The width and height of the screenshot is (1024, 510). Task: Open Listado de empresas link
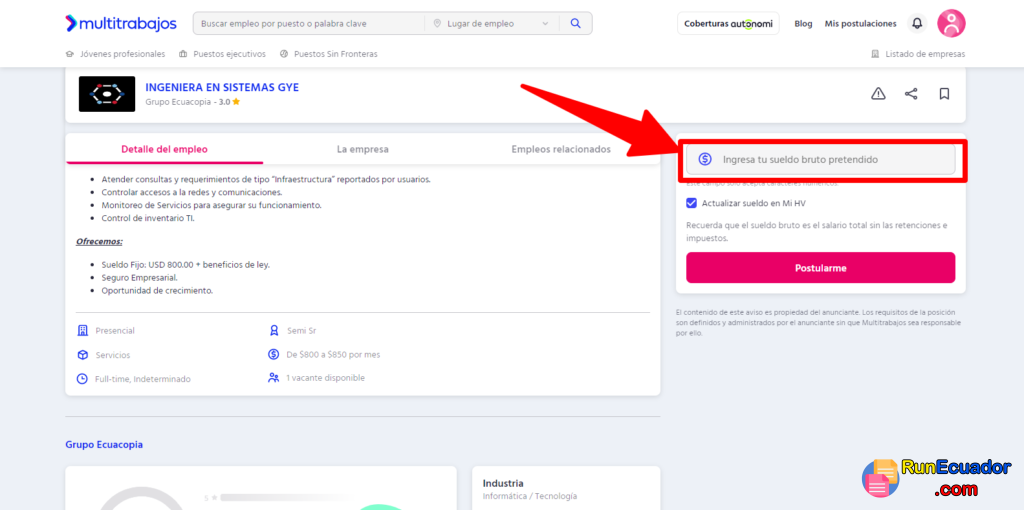pyautogui.click(x=925, y=54)
